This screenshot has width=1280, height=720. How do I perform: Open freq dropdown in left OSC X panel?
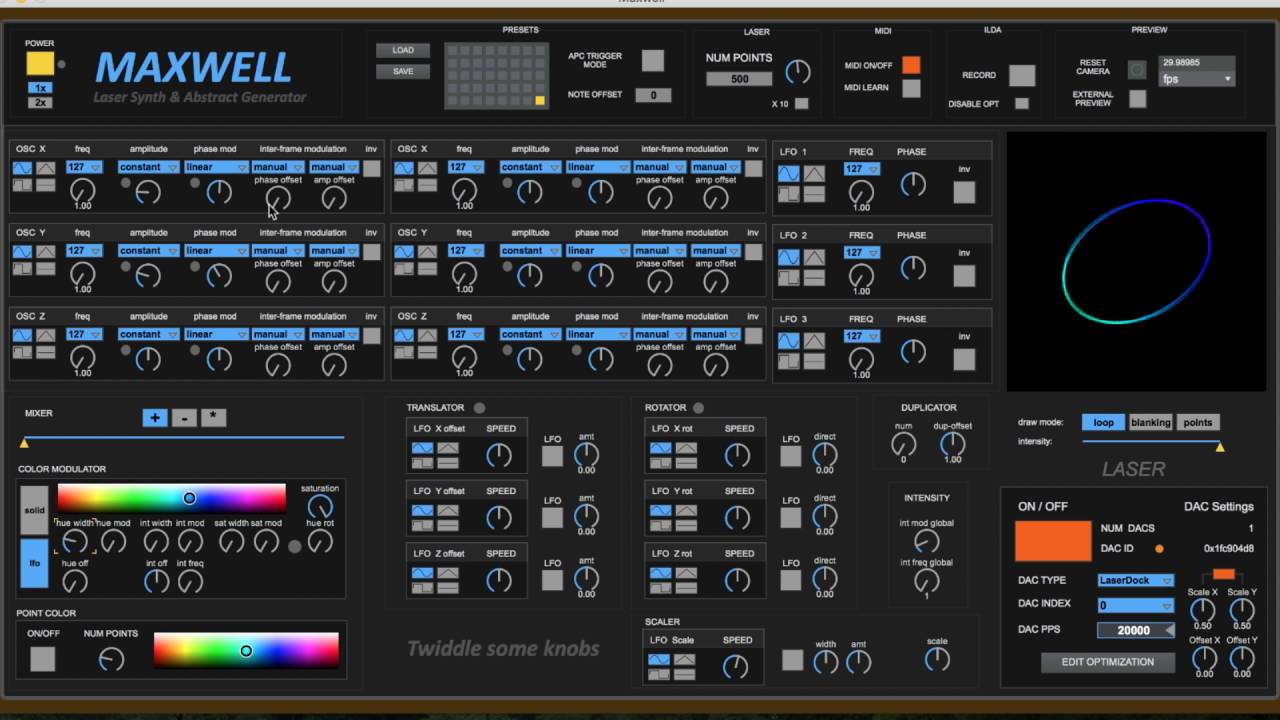coord(84,167)
